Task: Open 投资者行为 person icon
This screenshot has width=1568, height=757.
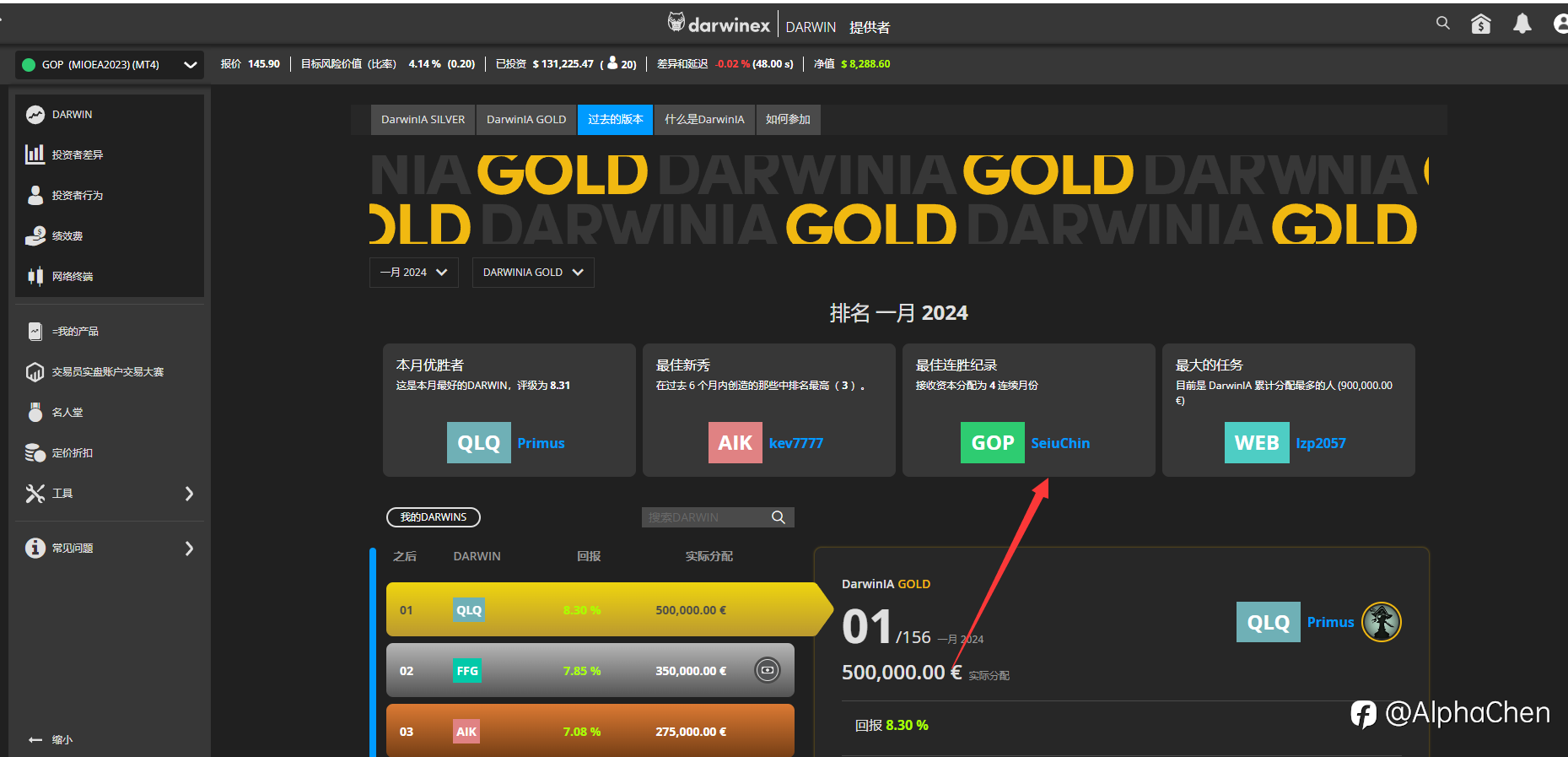Action: pos(35,195)
